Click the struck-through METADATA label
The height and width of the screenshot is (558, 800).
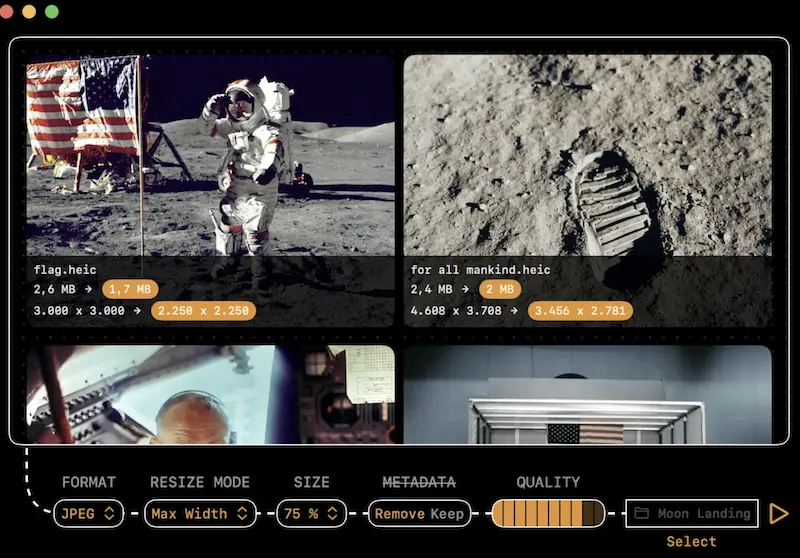click(419, 482)
